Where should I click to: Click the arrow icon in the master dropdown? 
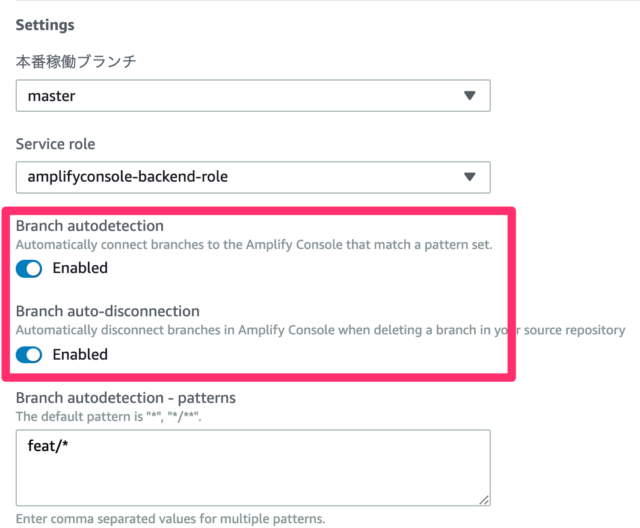tap(470, 96)
